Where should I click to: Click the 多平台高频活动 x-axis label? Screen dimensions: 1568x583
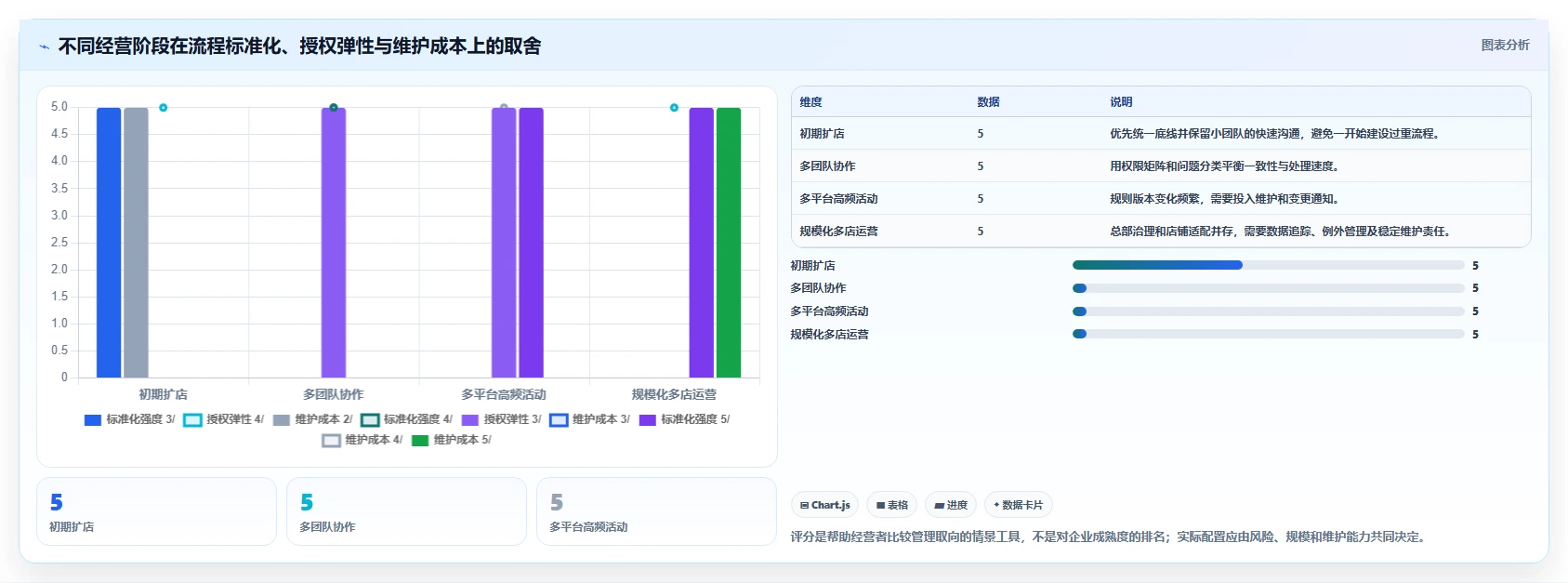point(504,394)
